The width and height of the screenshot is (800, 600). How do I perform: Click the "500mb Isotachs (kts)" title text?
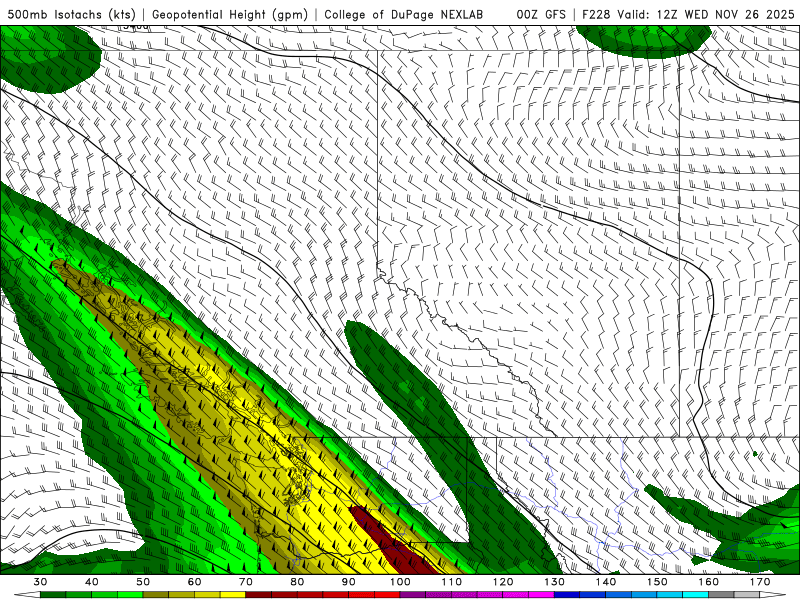click(x=72, y=14)
